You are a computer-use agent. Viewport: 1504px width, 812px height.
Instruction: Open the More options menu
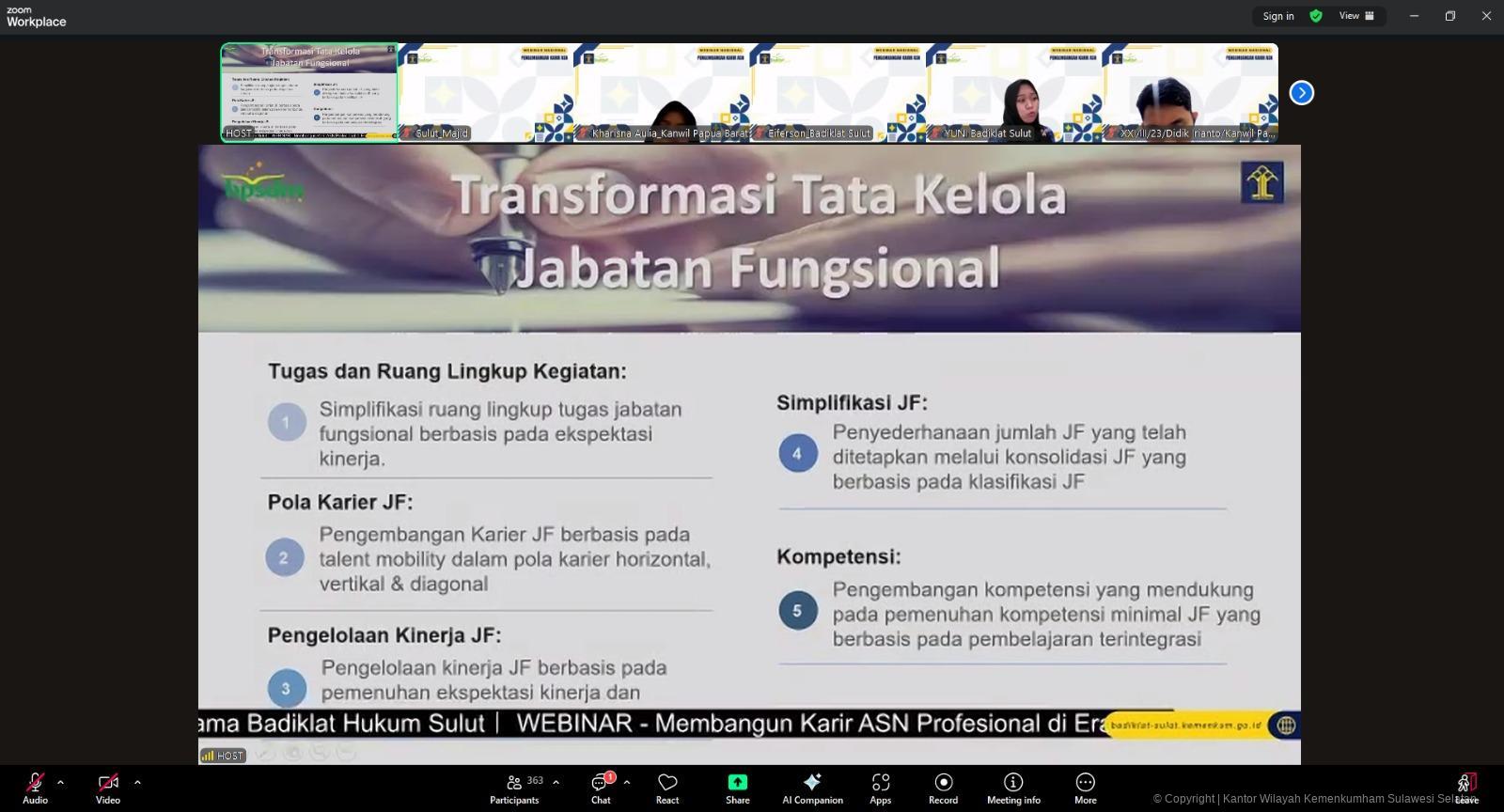click(x=1086, y=789)
